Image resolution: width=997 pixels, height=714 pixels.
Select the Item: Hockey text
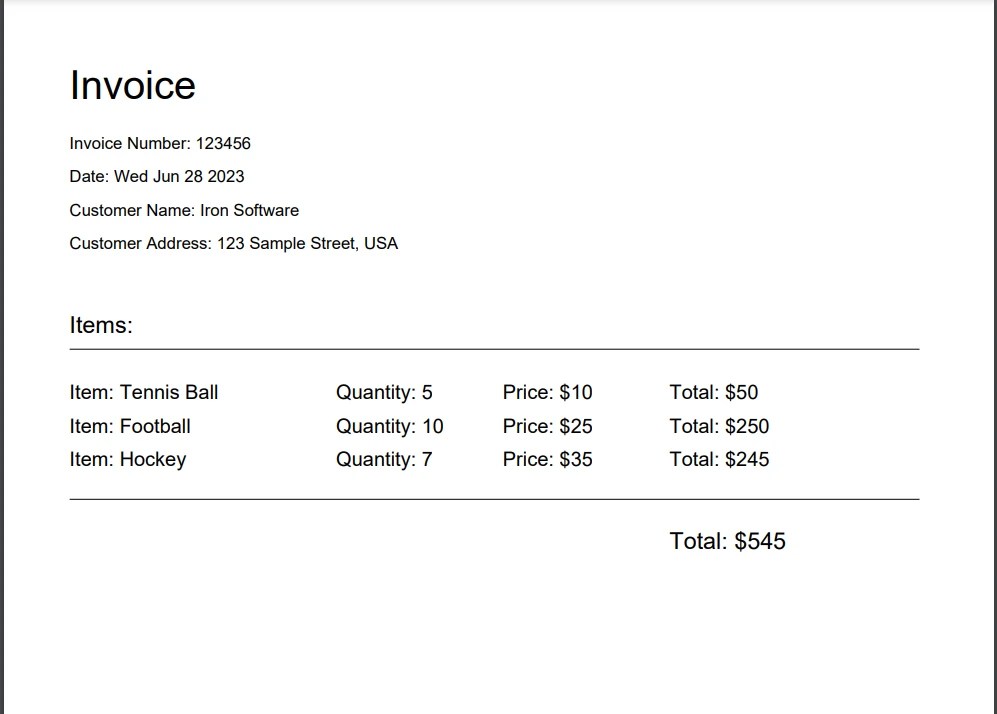pos(128,459)
